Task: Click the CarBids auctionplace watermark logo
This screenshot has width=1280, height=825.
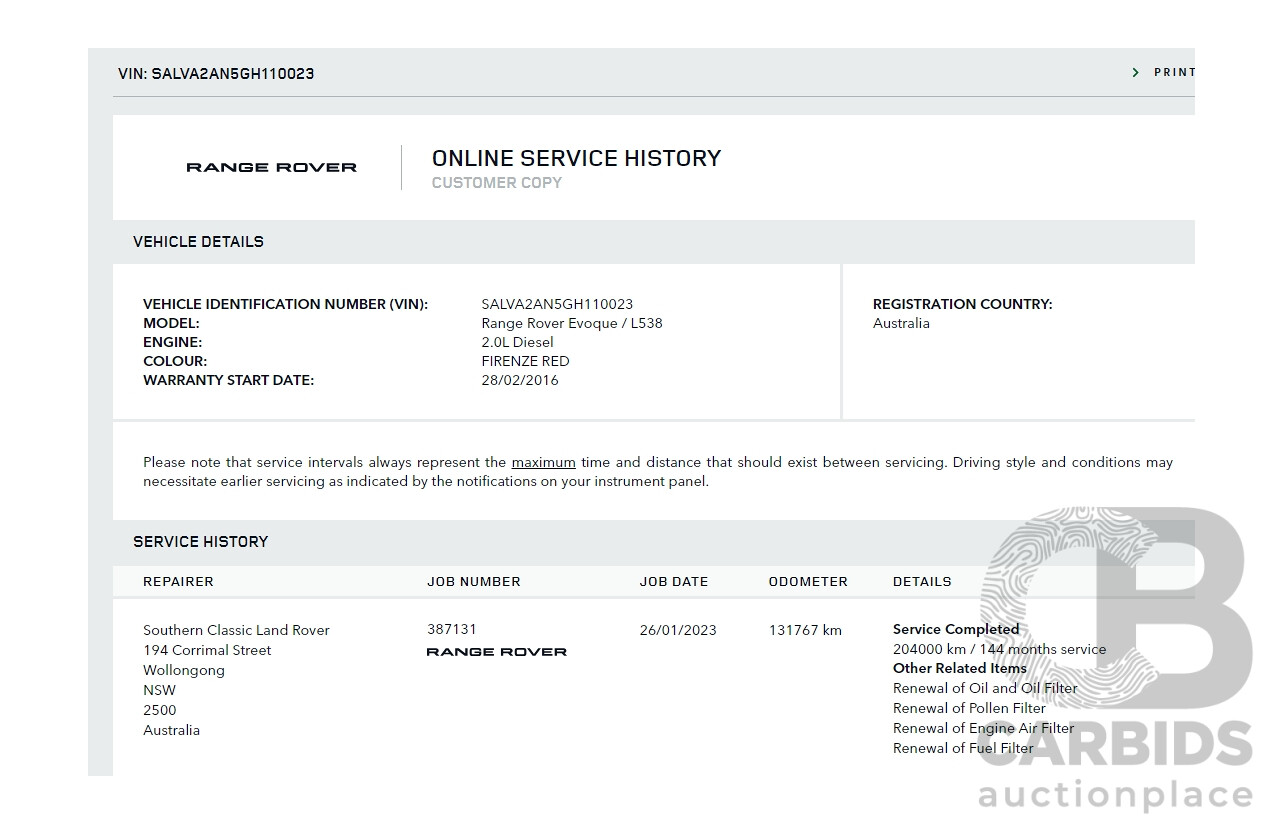Action: point(1115,660)
